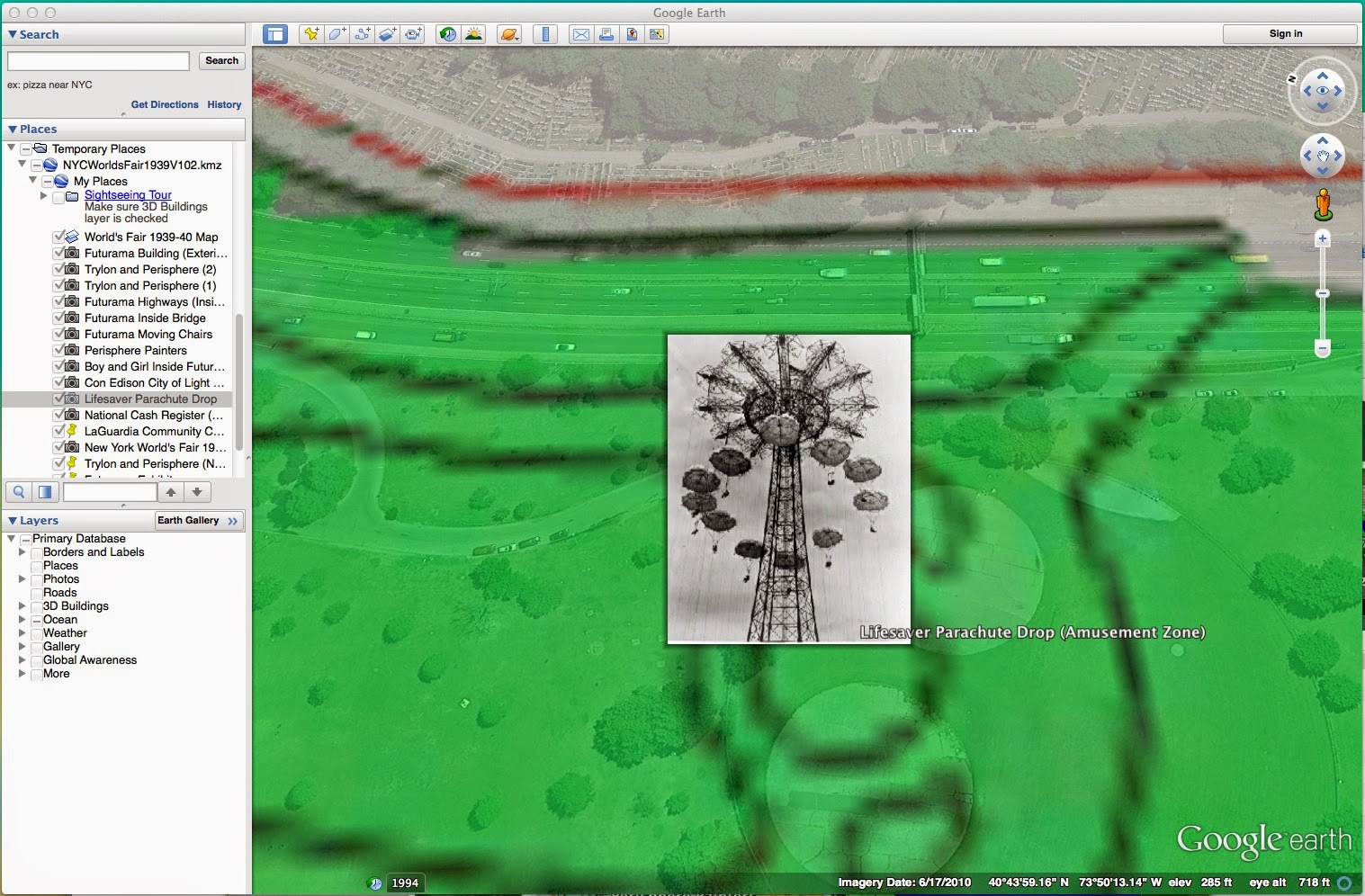The width and height of the screenshot is (1365, 896).
Task: Collapse NYCWorldsFair1939V102.kmz node
Action: coord(22,165)
